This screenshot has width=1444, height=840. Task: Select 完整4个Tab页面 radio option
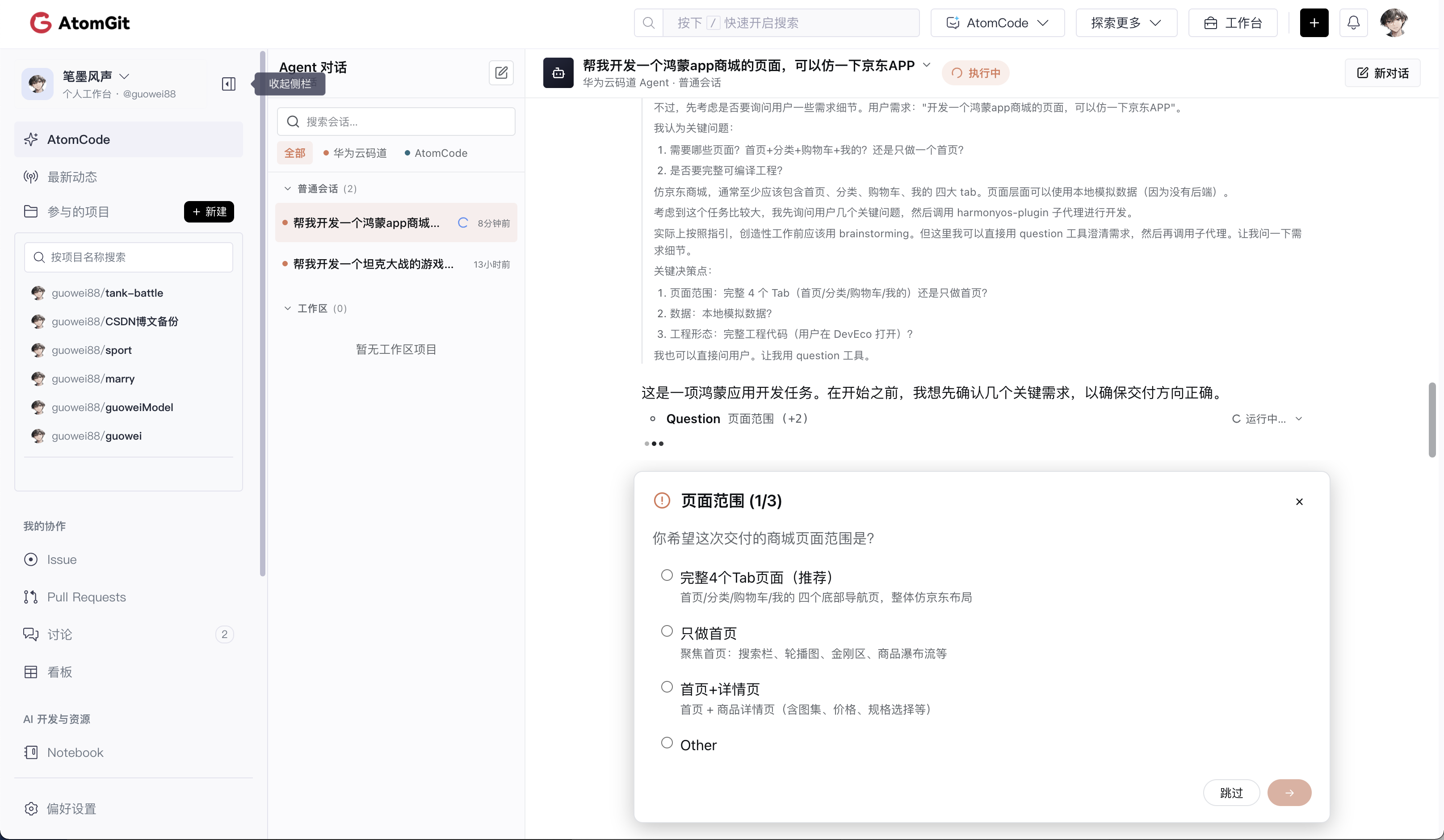click(x=667, y=575)
